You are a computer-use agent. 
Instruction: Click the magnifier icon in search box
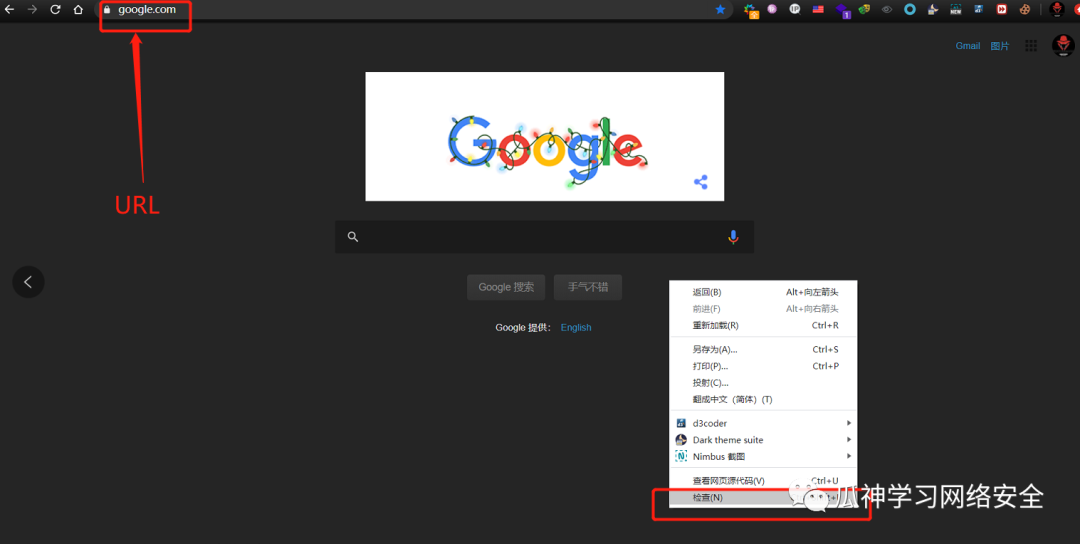click(x=353, y=237)
